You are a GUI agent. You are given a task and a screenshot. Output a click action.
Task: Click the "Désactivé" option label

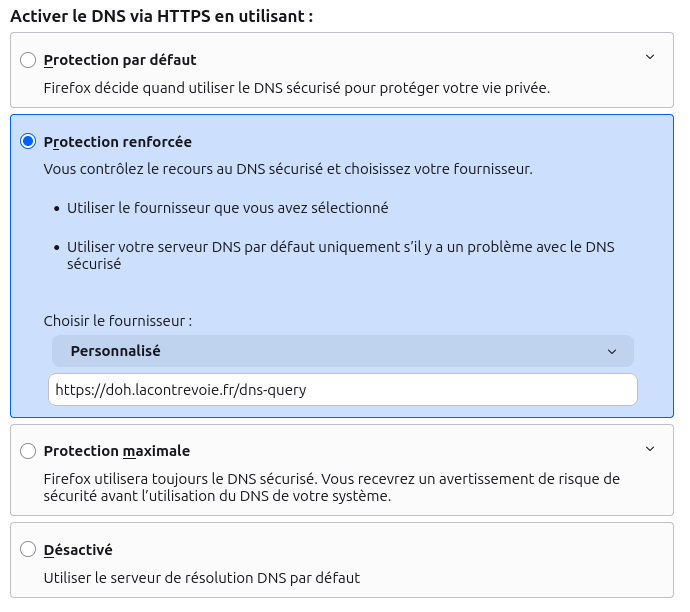click(x=78, y=550)
